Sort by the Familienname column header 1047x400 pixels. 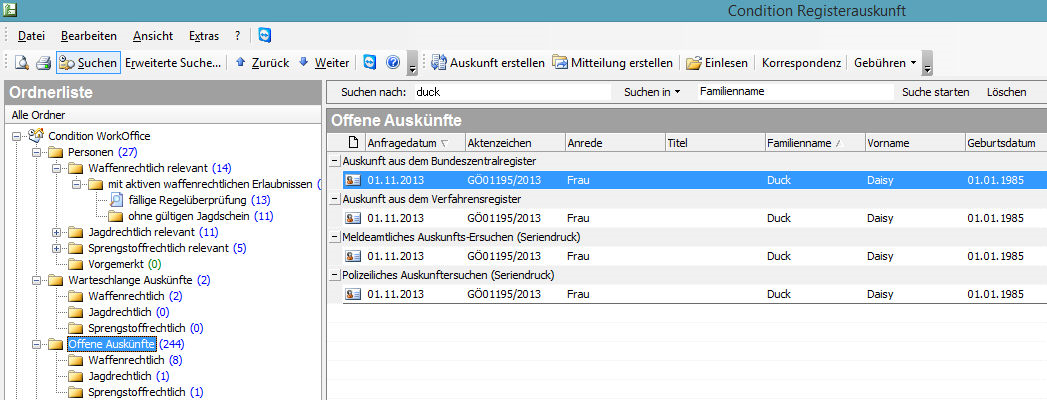799,143
